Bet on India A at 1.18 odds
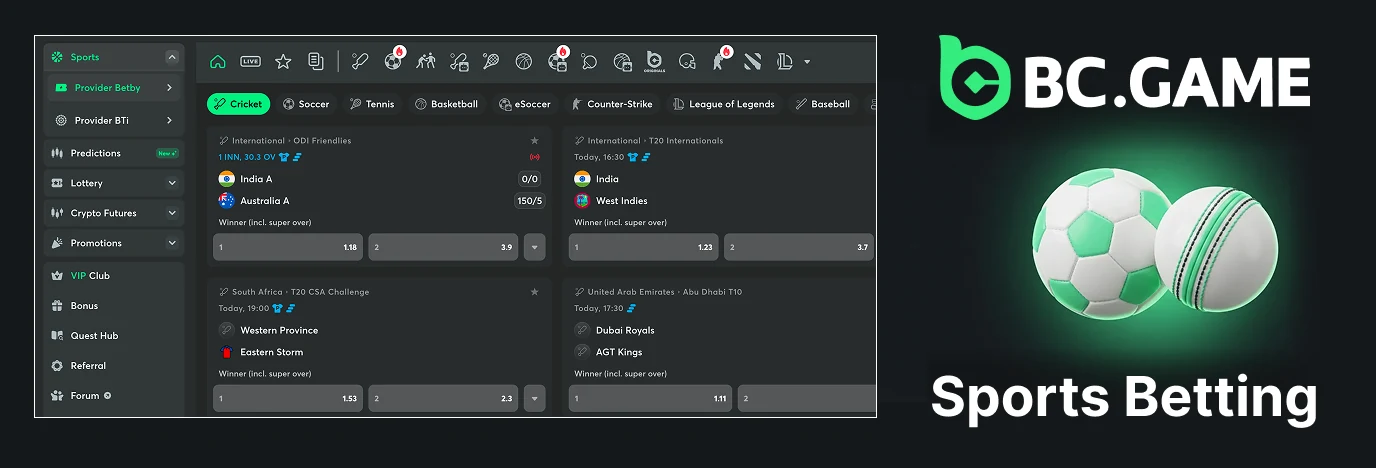This screenshot has width=1376, height=468. pyautogui.click(x=288, y=247)
